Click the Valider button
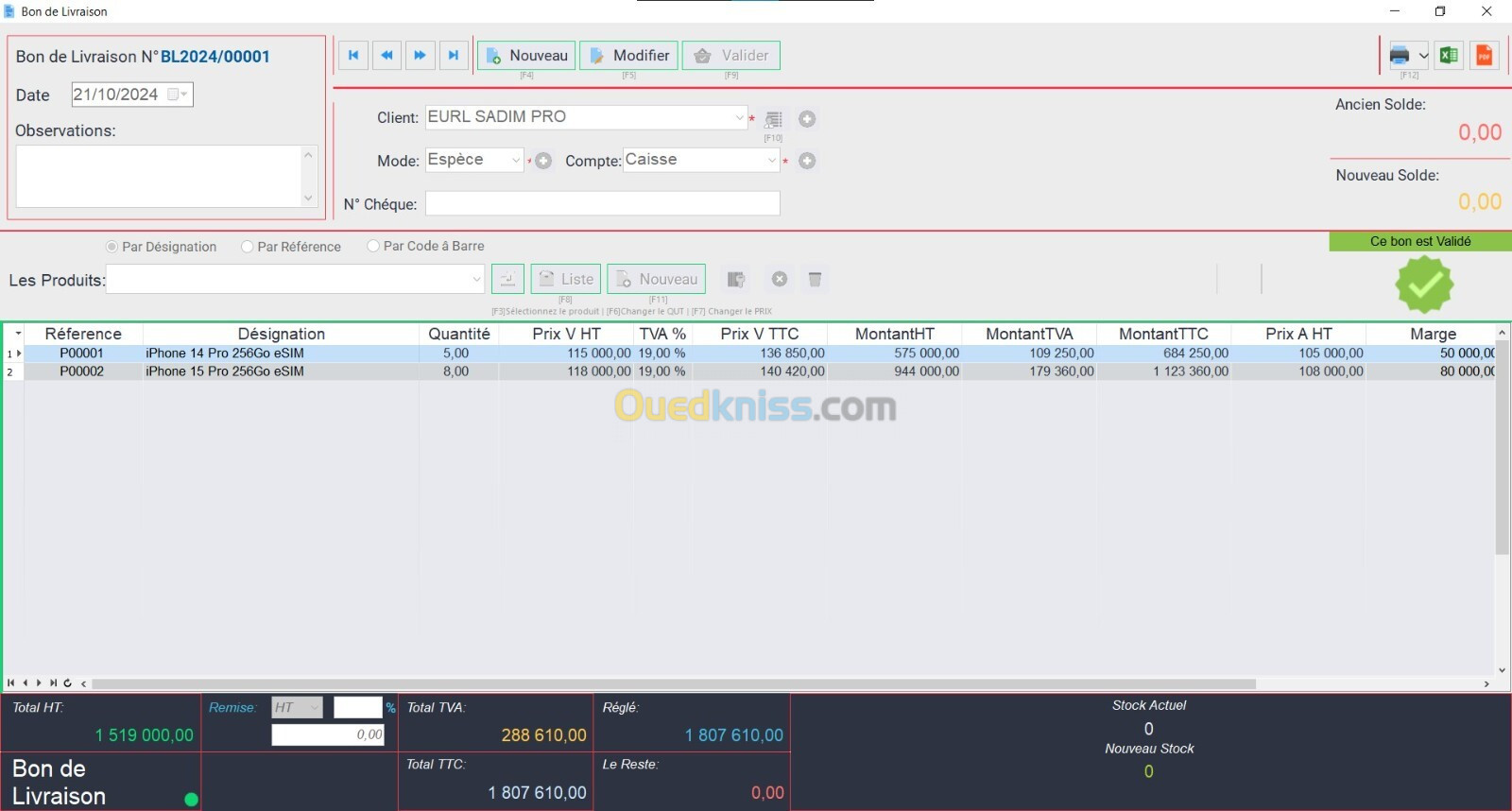1512x811 pixels. [x=731, y=56]
